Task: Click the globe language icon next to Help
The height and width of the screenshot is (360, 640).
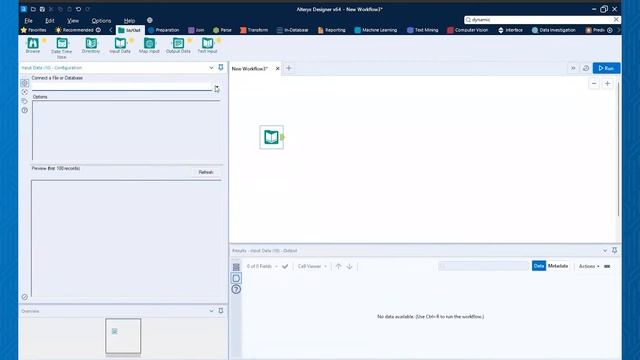Action: point(150,20)
